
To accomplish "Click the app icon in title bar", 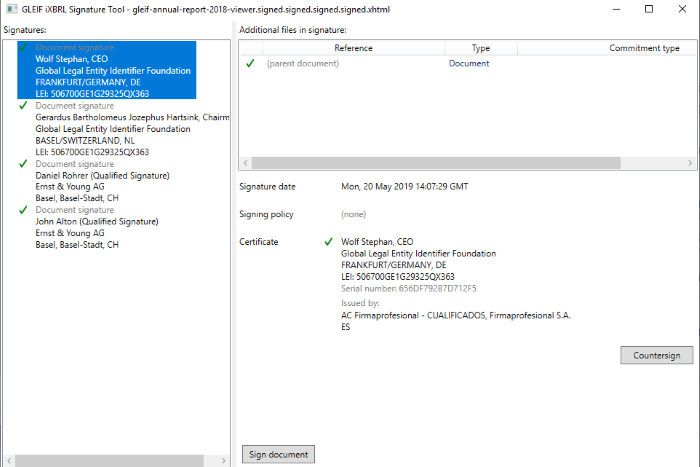I will (12, 9).
